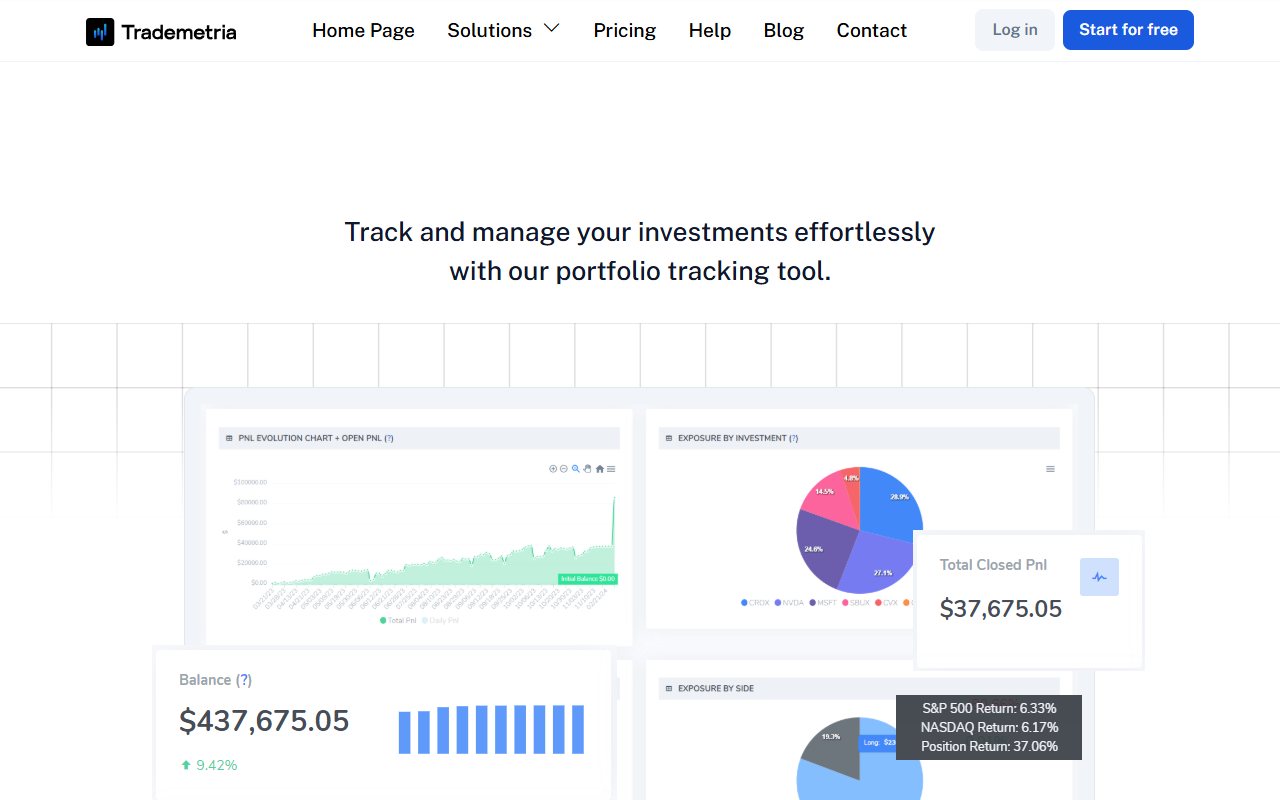Viewport: 1280px width, 800px height.
Task: Toggle the CRDX legend entry
Action: (x=756, y=603)
